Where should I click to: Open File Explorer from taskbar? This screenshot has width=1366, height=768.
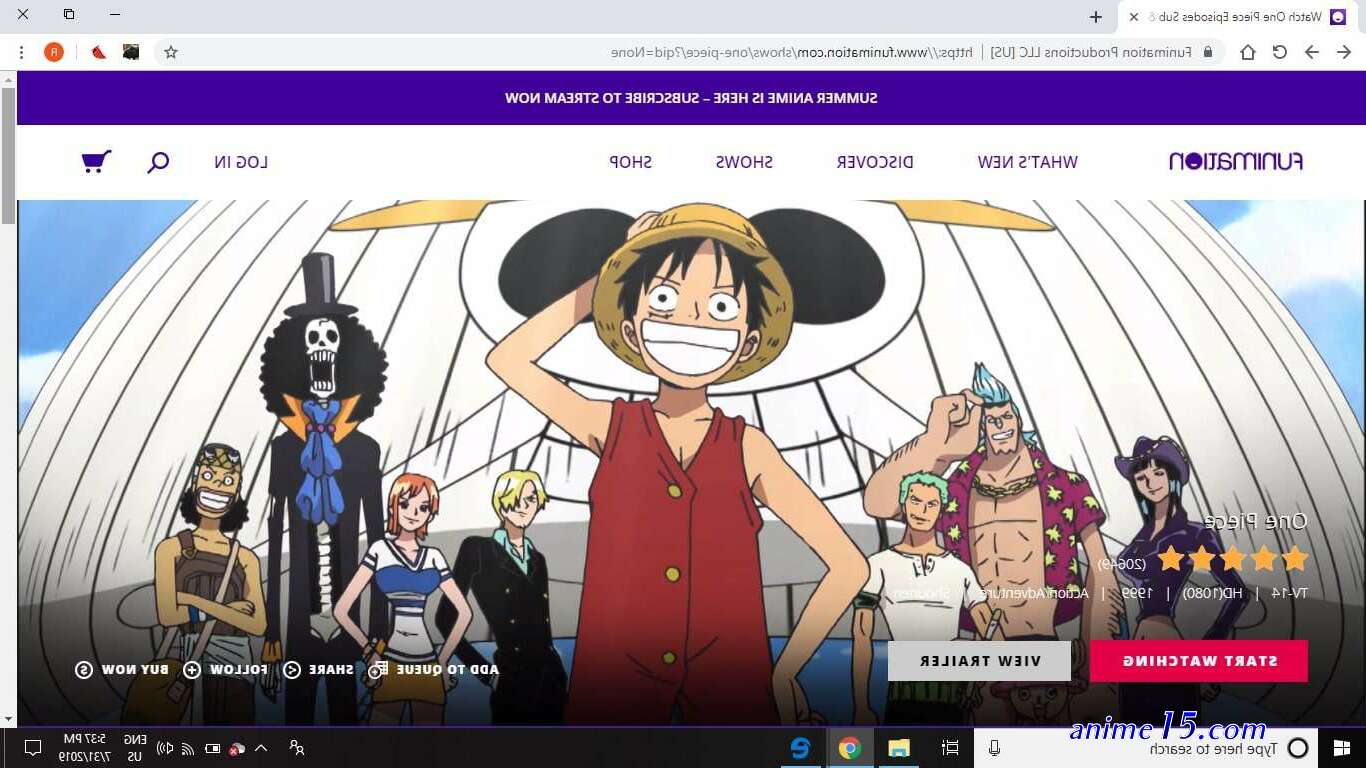pyautogui.click(x=899, y=748)
